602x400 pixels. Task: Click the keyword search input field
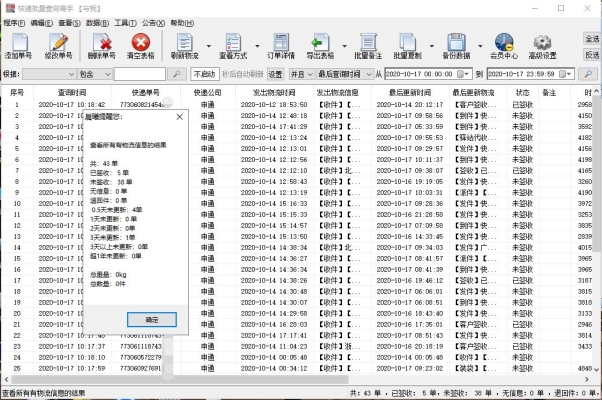pos(140,74)
